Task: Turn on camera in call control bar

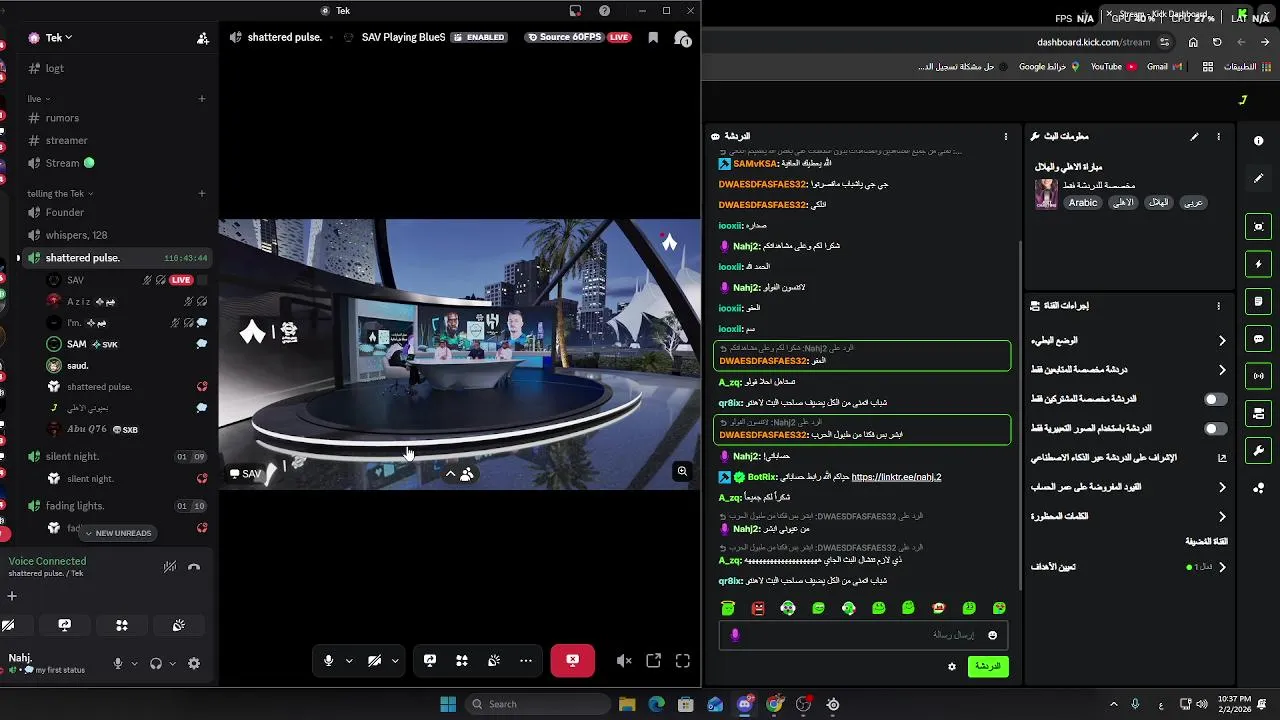Action: pyautogui.click(x=374, y=661)
